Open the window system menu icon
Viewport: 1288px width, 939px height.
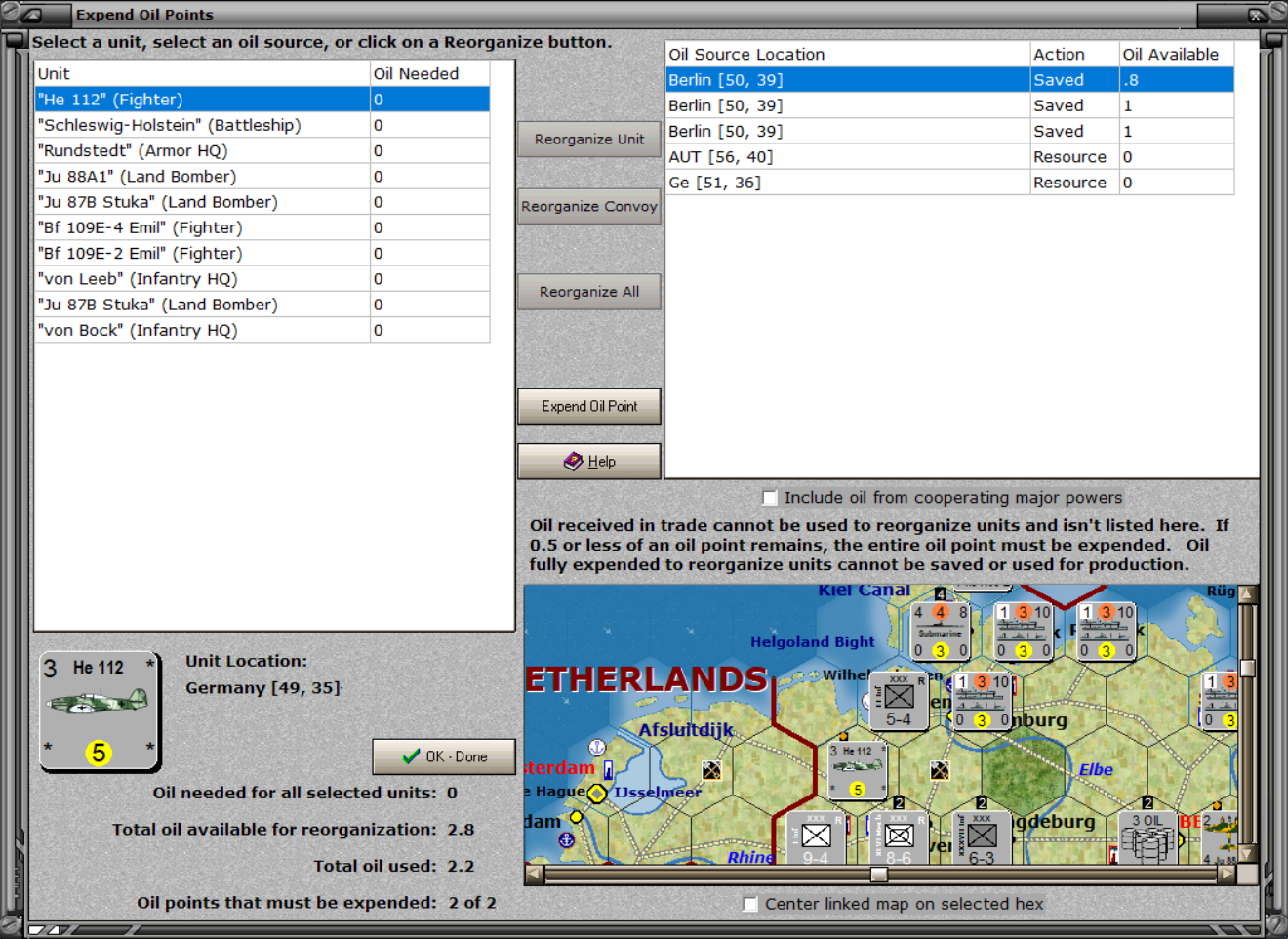point(33,14)
